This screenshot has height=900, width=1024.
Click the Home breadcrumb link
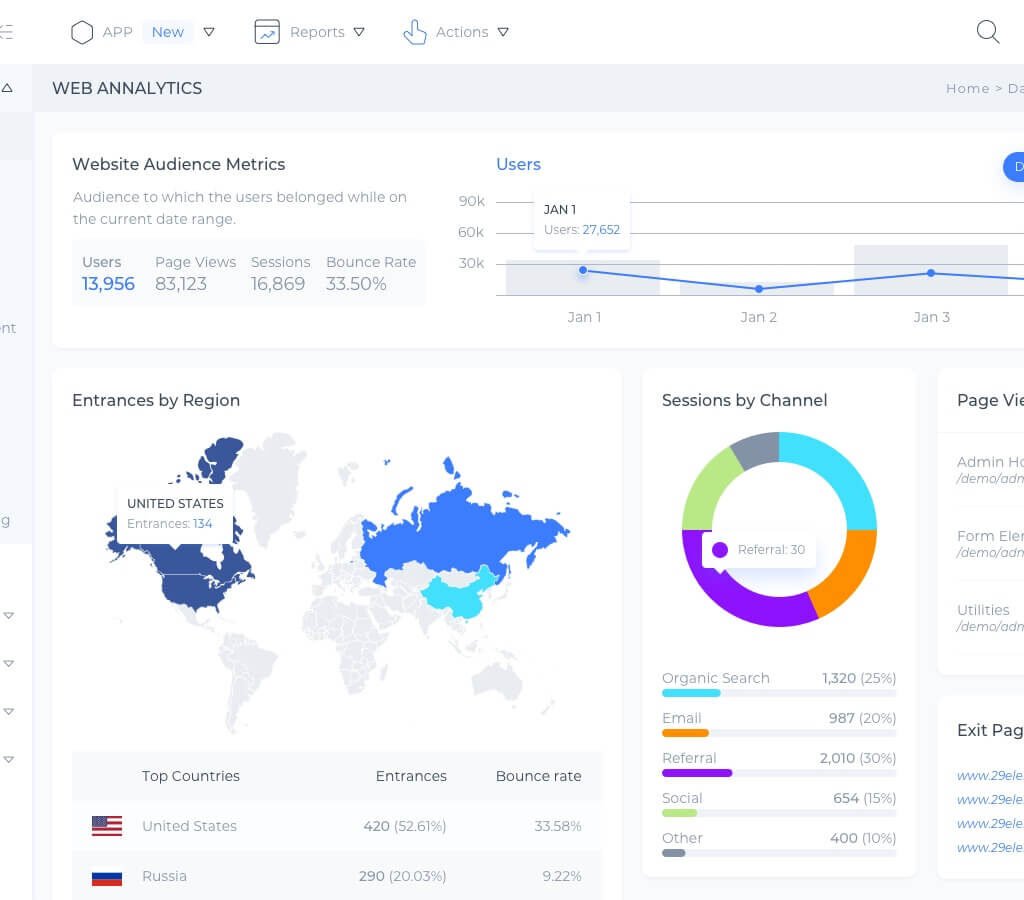tap(967, 88)
